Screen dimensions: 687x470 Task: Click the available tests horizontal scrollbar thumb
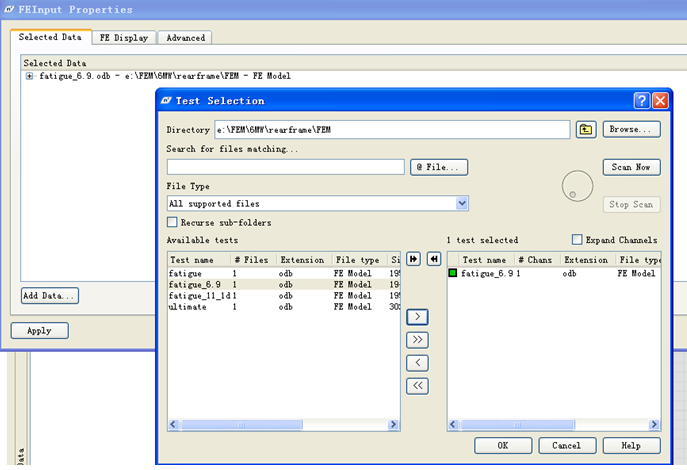pyautogui.click(x=241, y=424)
